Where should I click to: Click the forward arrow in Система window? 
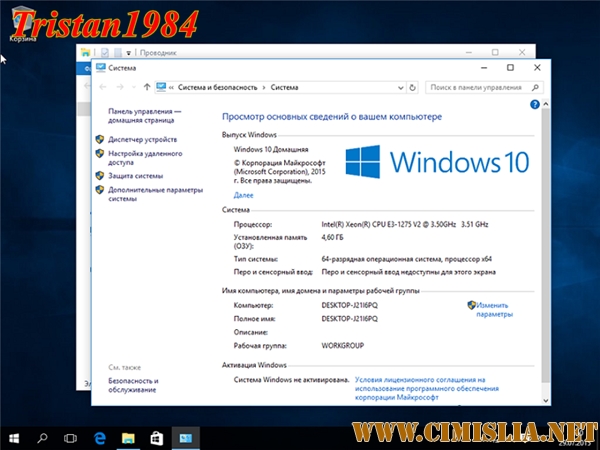pos(120,87)
